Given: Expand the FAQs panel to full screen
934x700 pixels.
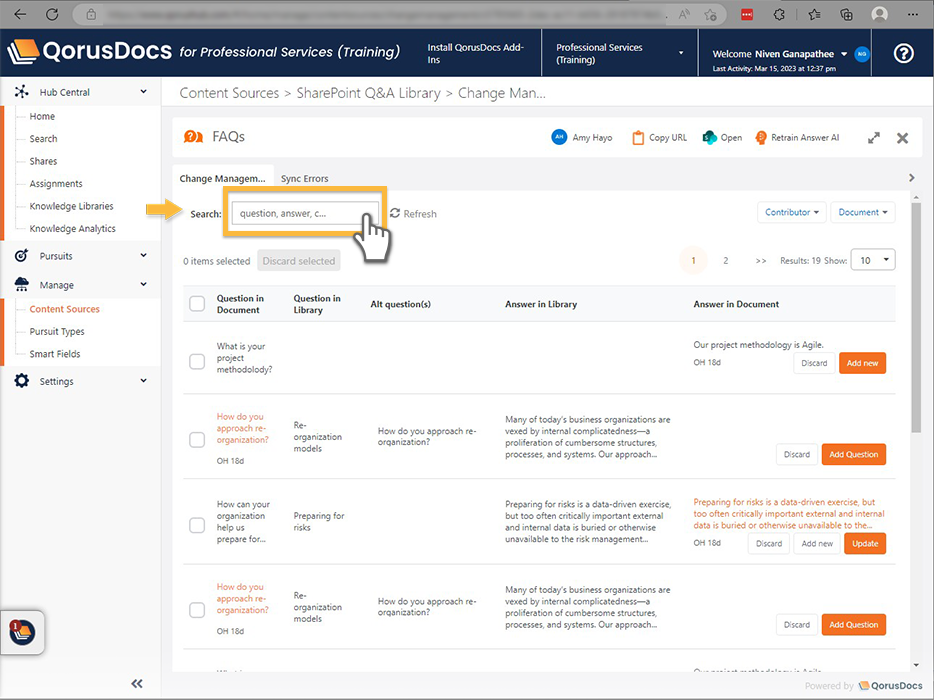Looking at the screenshot, I should point(873,138).
